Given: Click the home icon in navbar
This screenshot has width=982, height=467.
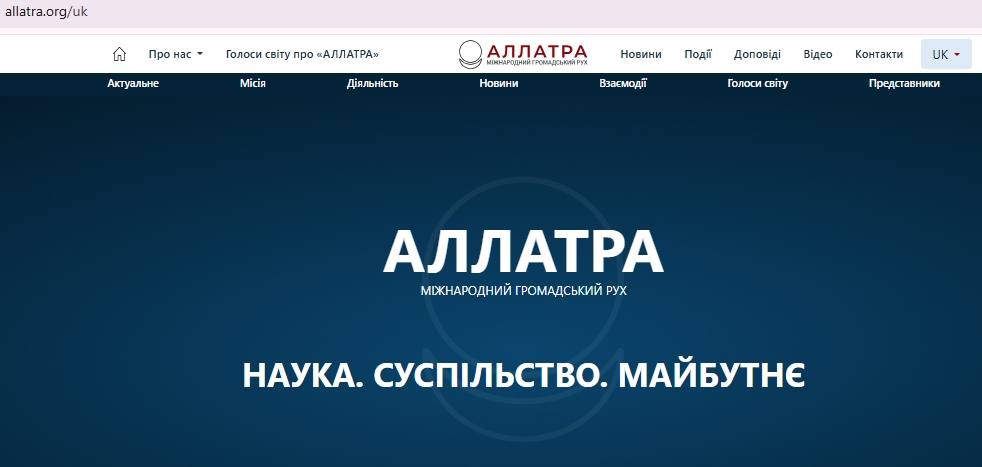Looking at the screenshot, I should [x=120, y=54].
